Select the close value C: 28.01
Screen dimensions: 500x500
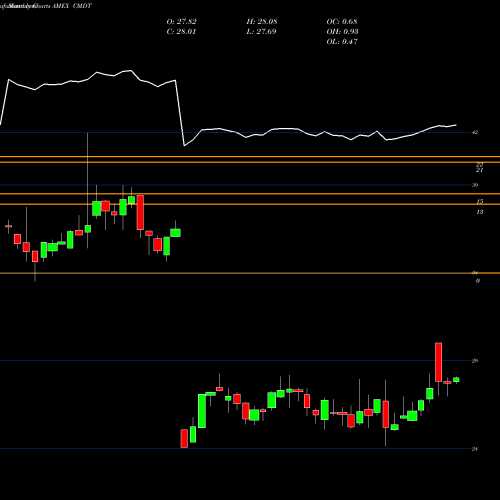point(182,32)
